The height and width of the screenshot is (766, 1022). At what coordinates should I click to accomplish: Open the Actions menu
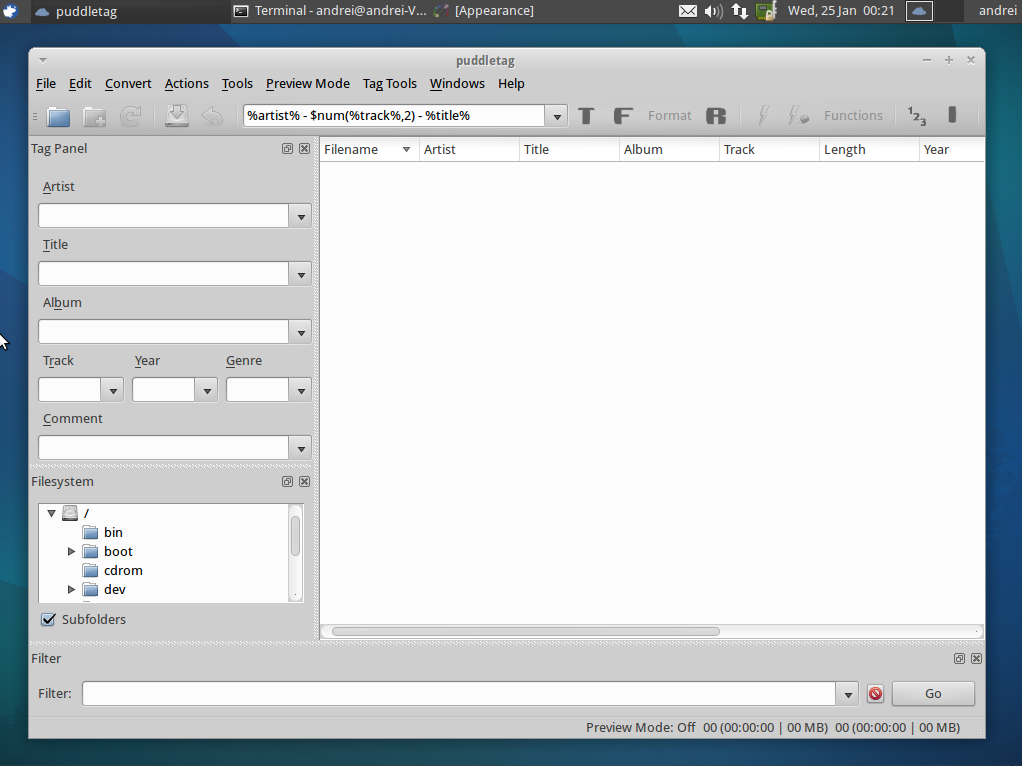tap(186, 83)
